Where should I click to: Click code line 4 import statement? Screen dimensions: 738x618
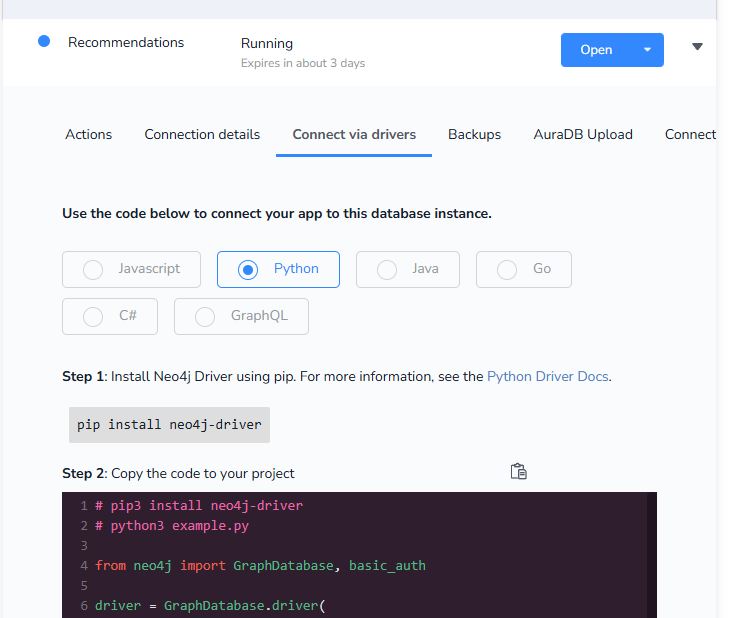[x=260, y=565]
